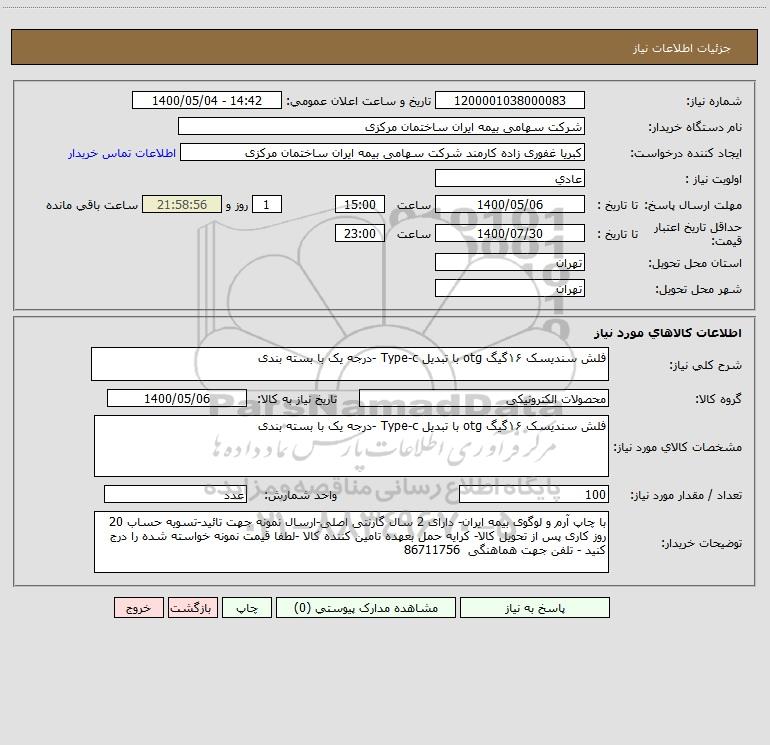This screenshot has width=770, height=745.
Task: Click the unit of measure field عدد
Action: [x=175, y=494]
